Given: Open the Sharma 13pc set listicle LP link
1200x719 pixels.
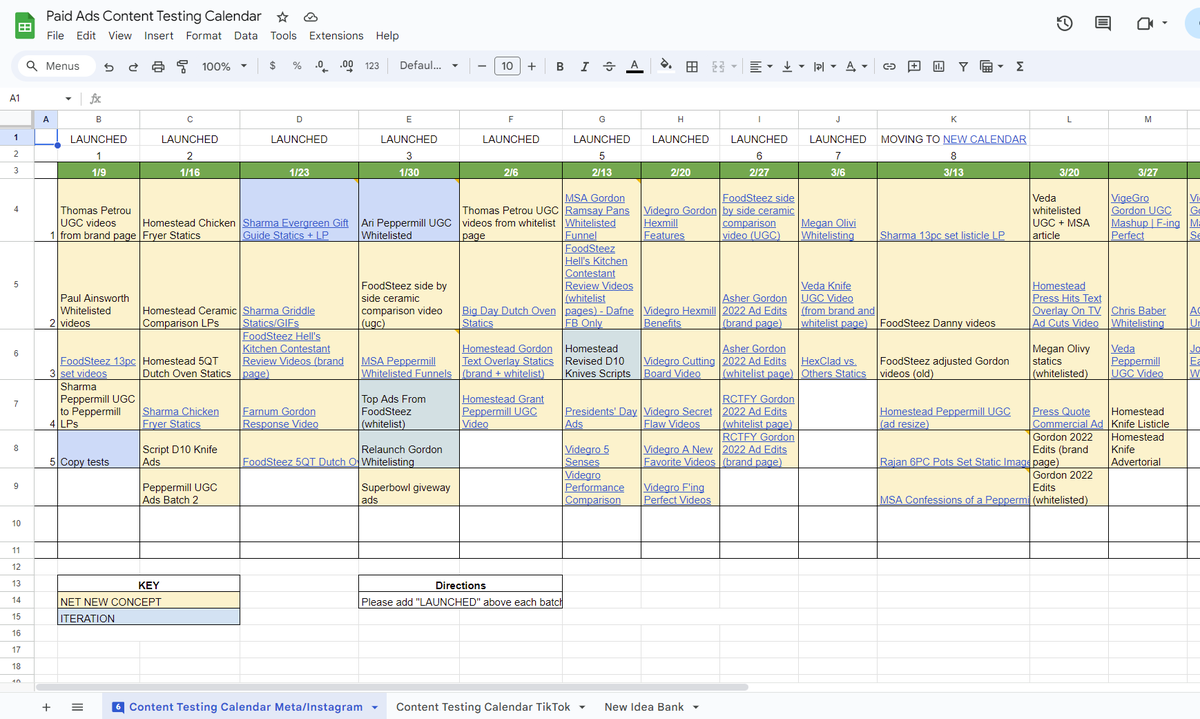Looking at the screenshot, I should point(942,236).
